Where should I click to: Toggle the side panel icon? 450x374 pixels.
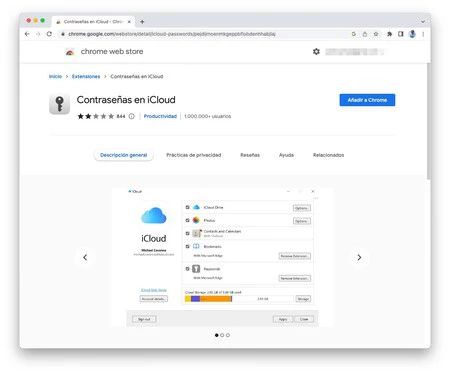coord(401,34)
